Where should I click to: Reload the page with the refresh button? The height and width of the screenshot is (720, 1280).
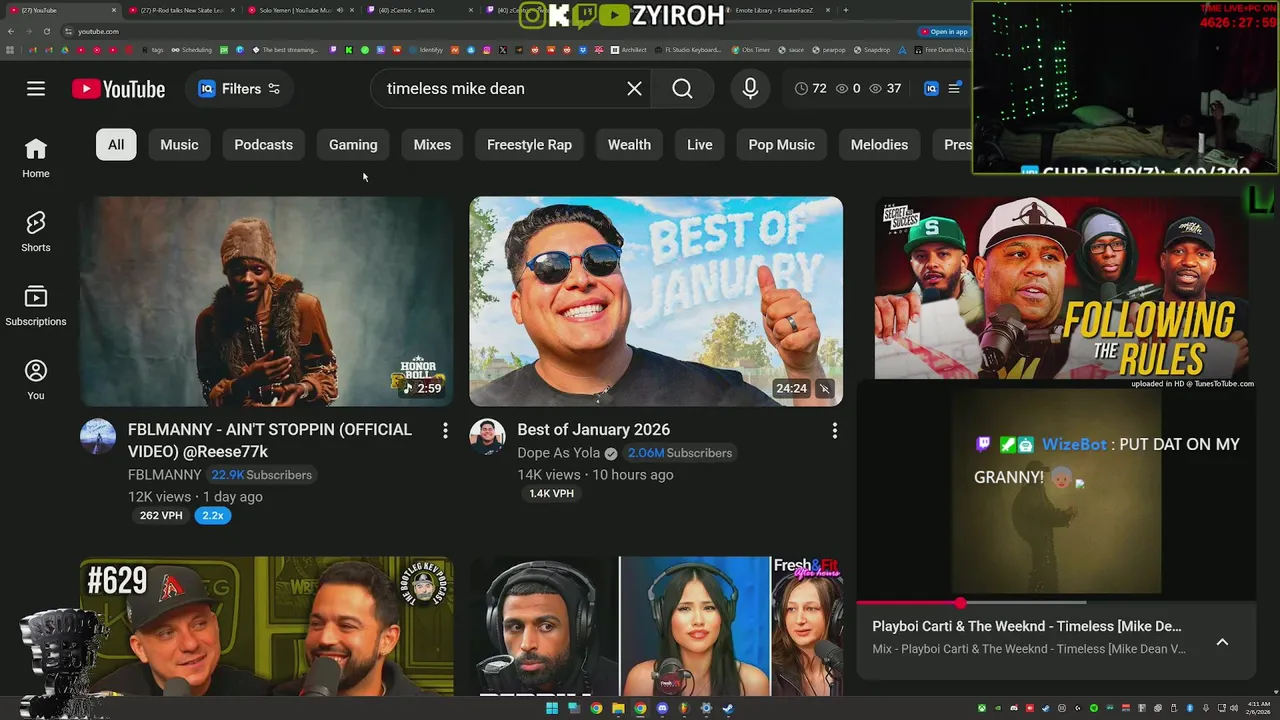46,31
